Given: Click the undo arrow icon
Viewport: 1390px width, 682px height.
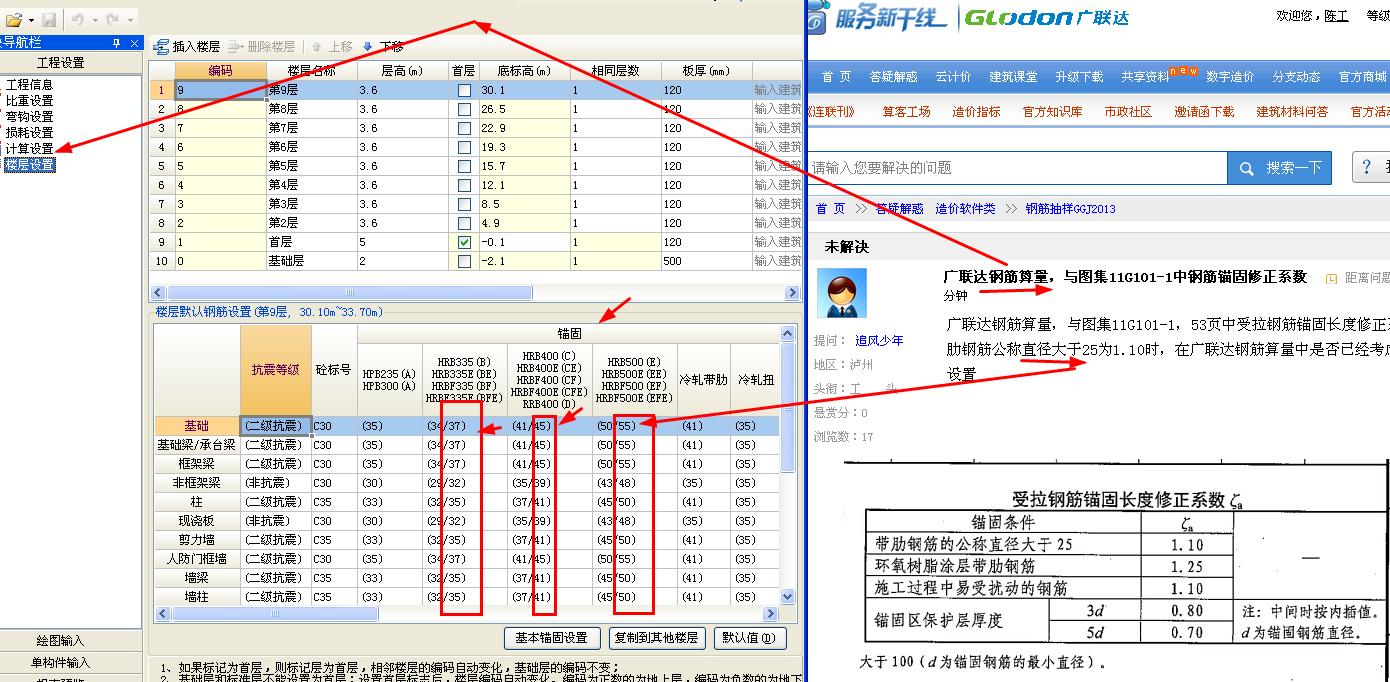Looking at the screenshot, I should 79,20.
